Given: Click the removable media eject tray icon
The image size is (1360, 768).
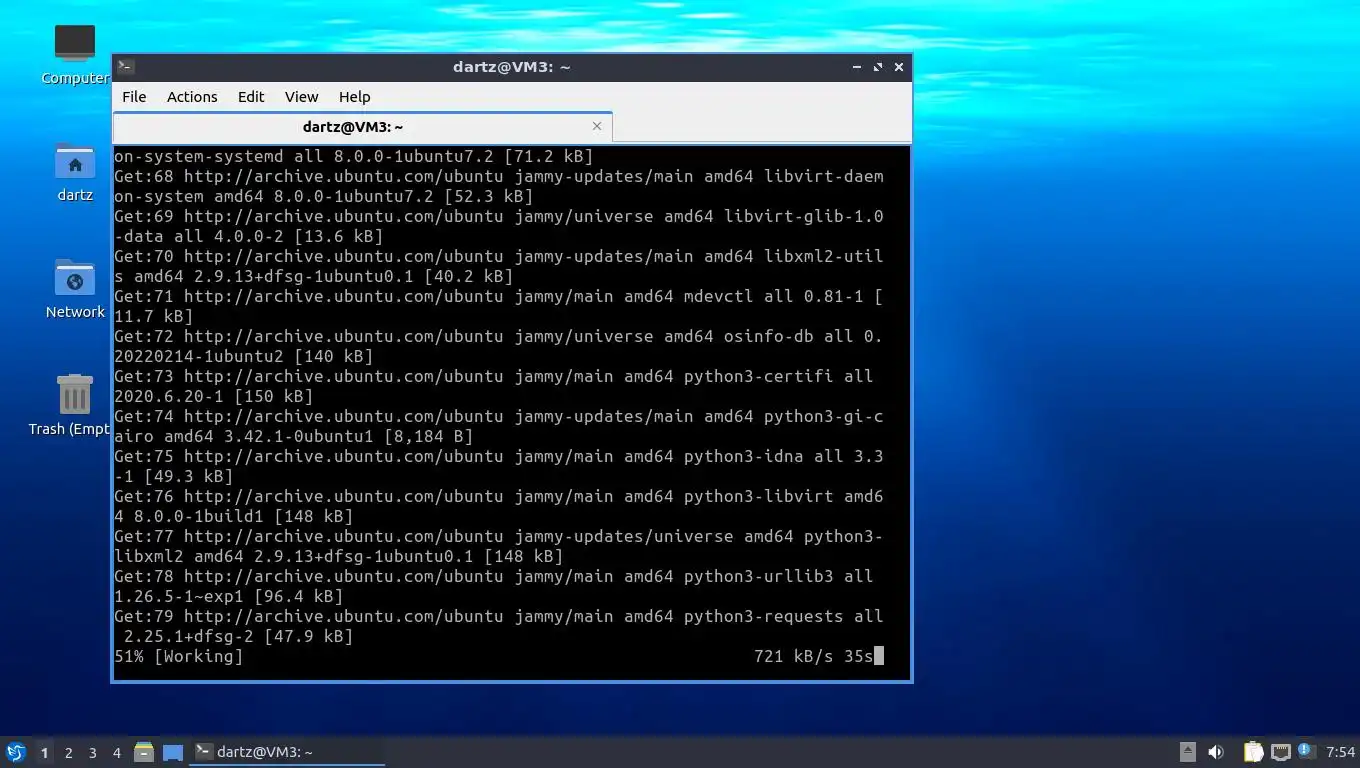Looking at the screenshot, I should pyautogui.click(x=1188, y=752).
